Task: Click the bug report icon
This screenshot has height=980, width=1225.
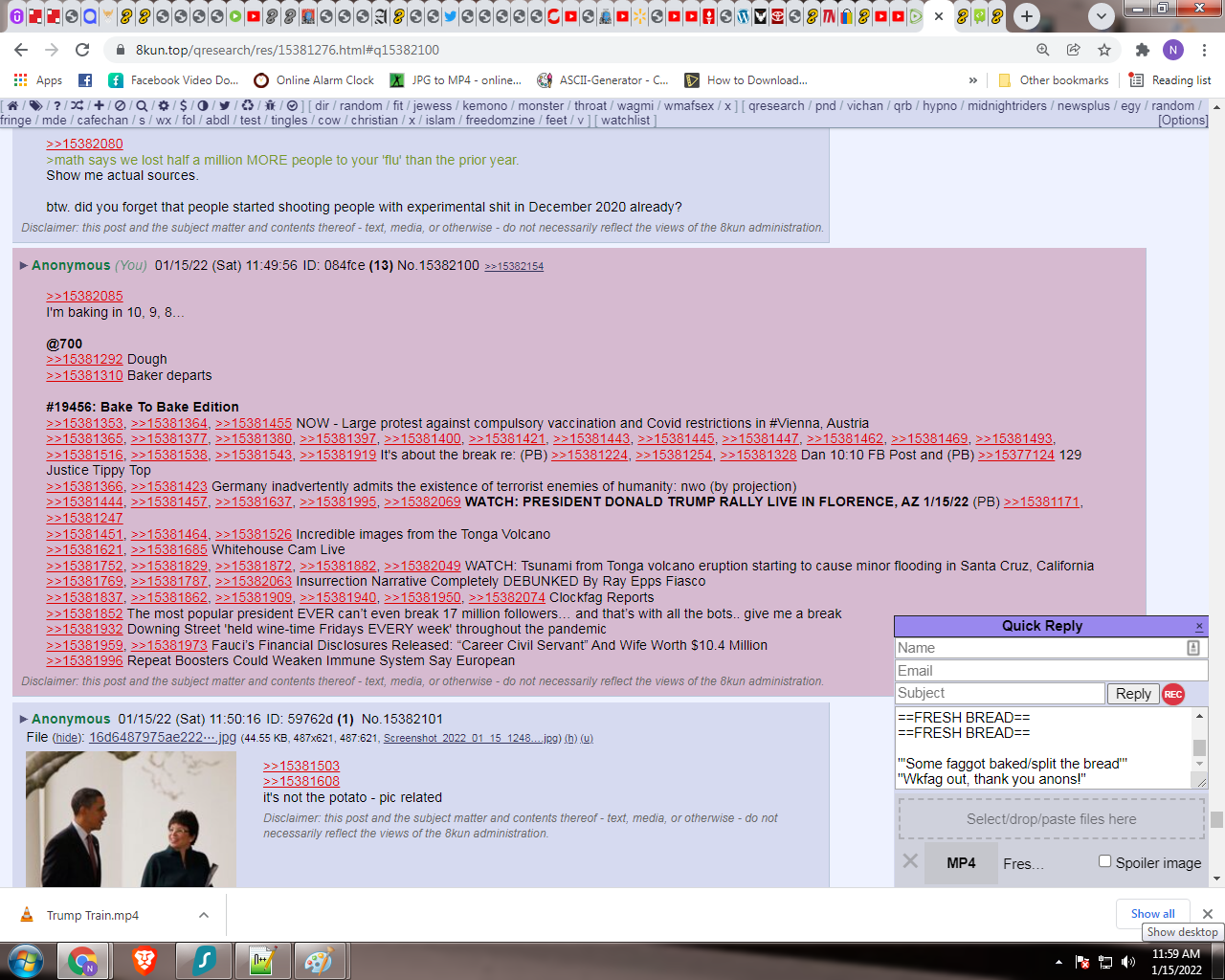Action: [270, 106]
